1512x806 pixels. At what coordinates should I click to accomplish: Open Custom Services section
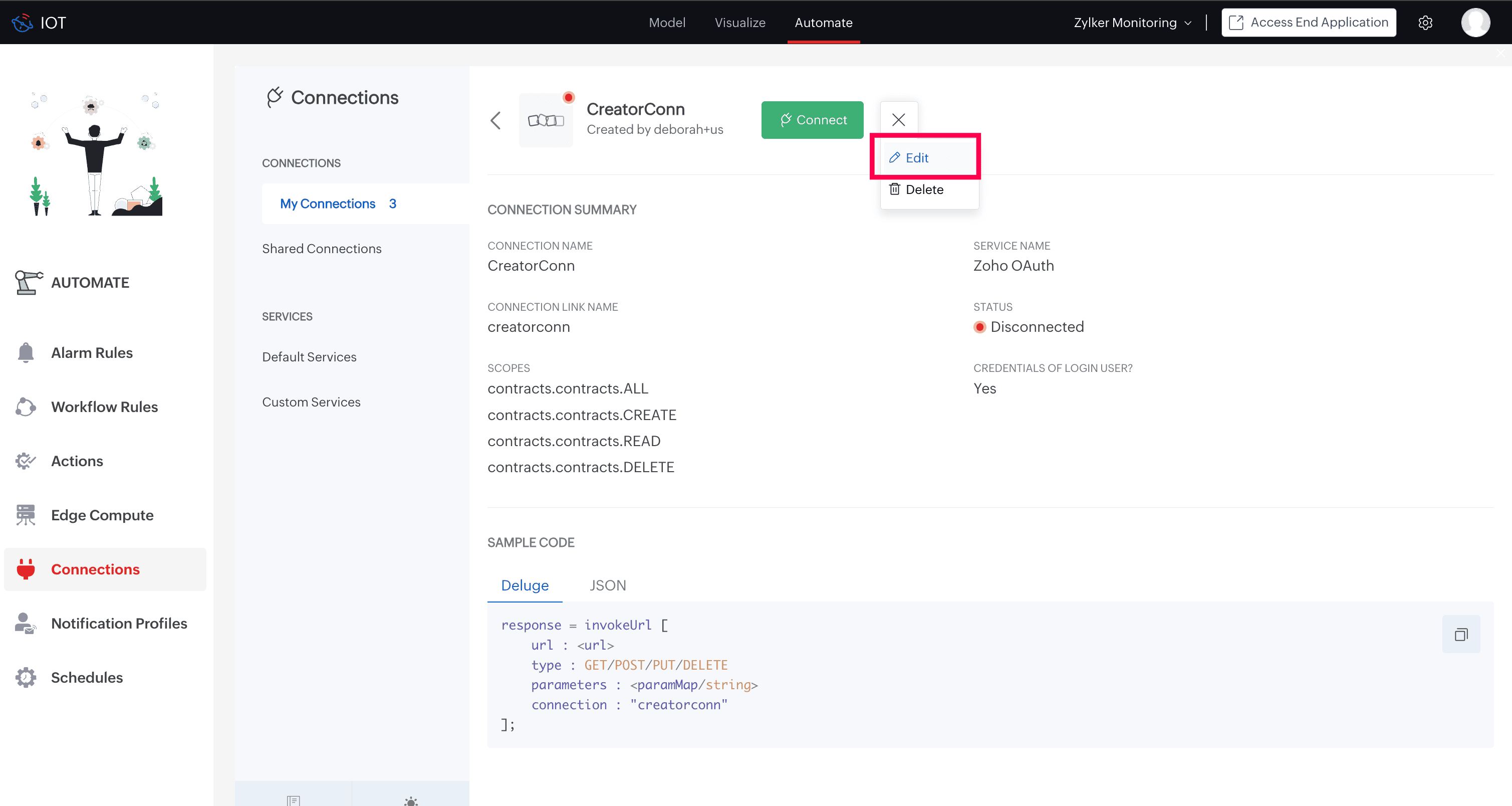tap(311, 402)
